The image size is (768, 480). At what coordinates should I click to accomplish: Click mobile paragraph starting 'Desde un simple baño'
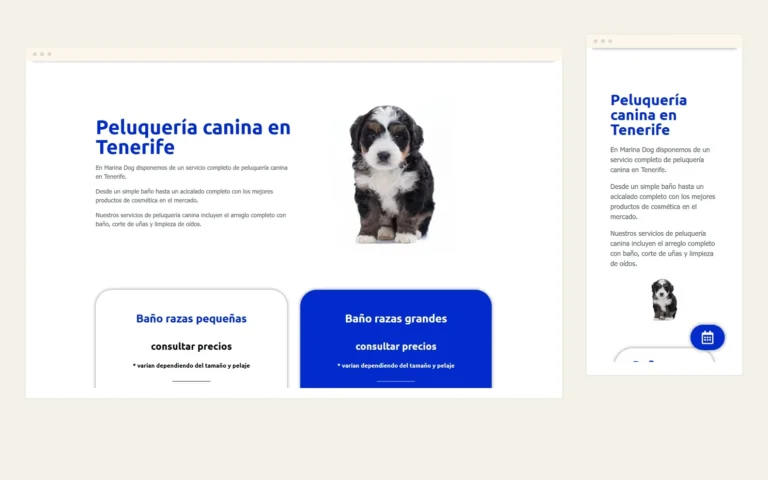coord(663,201)
